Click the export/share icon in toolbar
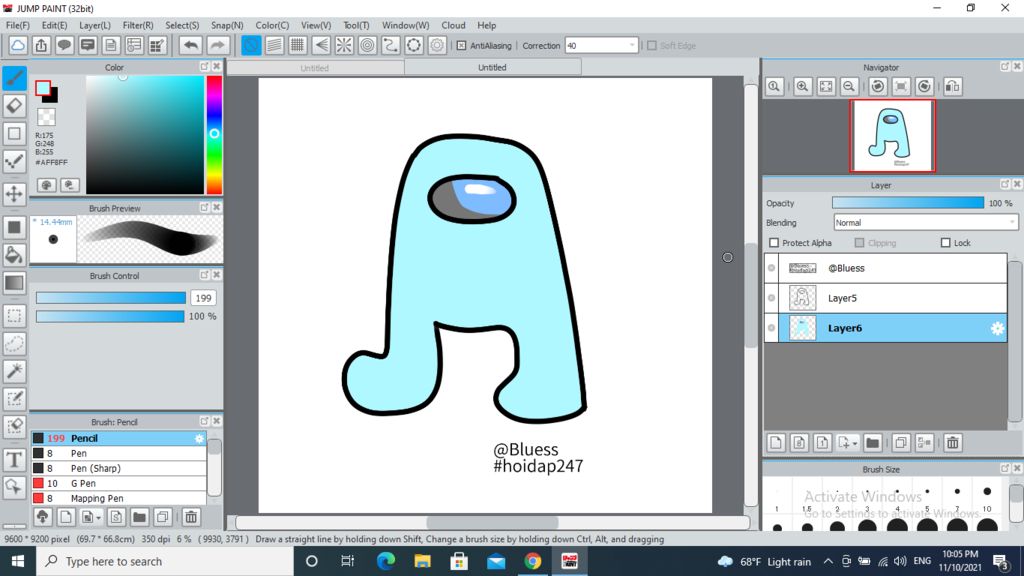The width and height of the screenshot is (1024, 576). click(x=41, y=45)
